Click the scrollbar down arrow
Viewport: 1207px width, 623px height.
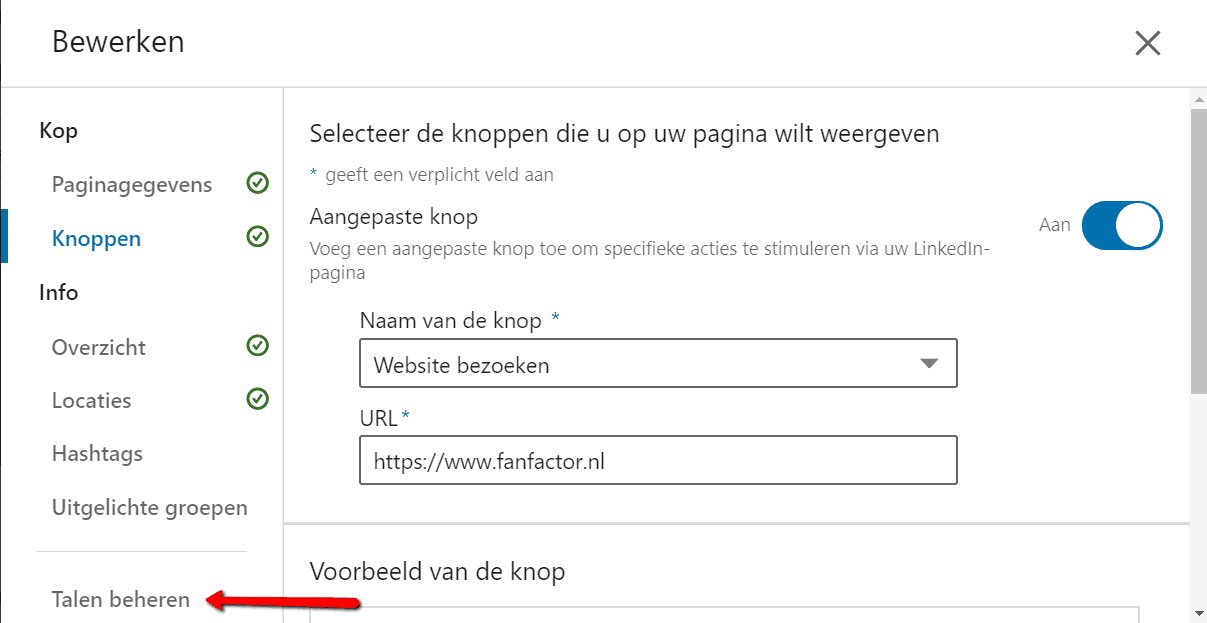click(1198, 611)
